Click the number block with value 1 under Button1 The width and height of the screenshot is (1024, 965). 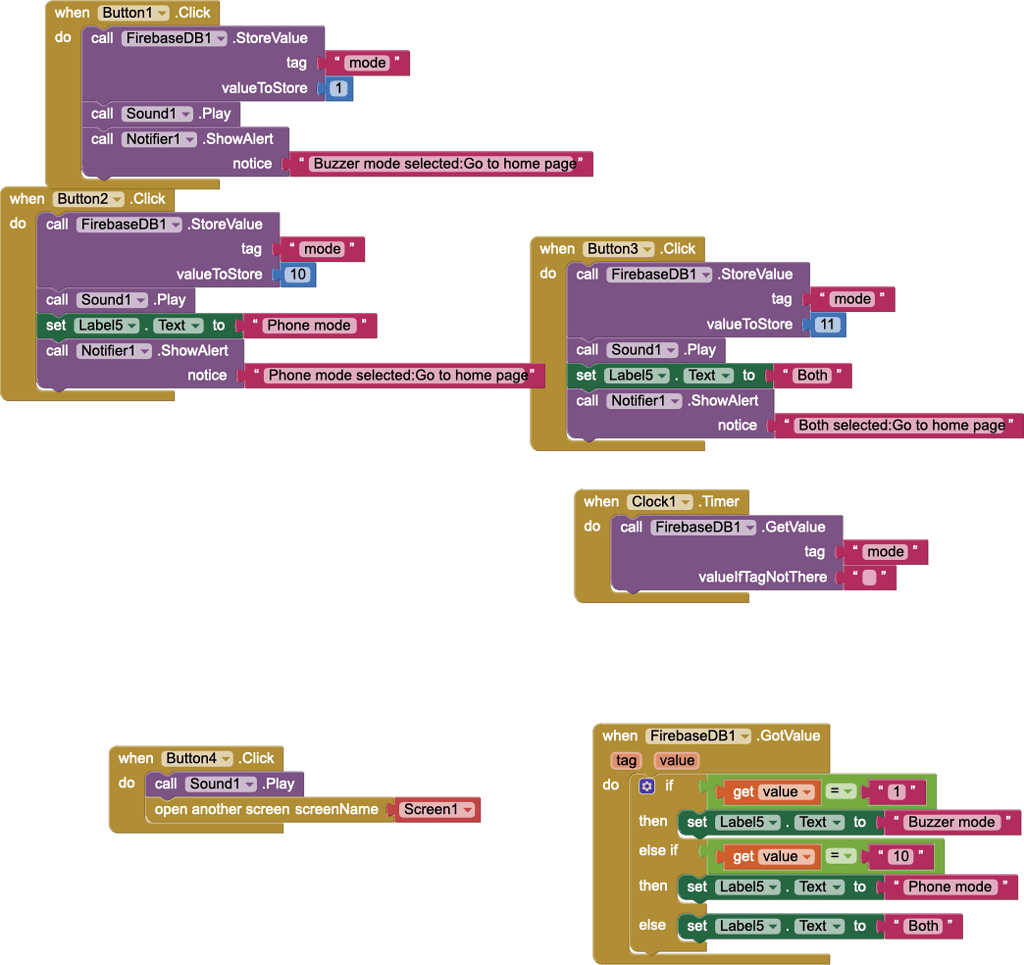pyautogui.click(x=338, y=89)
